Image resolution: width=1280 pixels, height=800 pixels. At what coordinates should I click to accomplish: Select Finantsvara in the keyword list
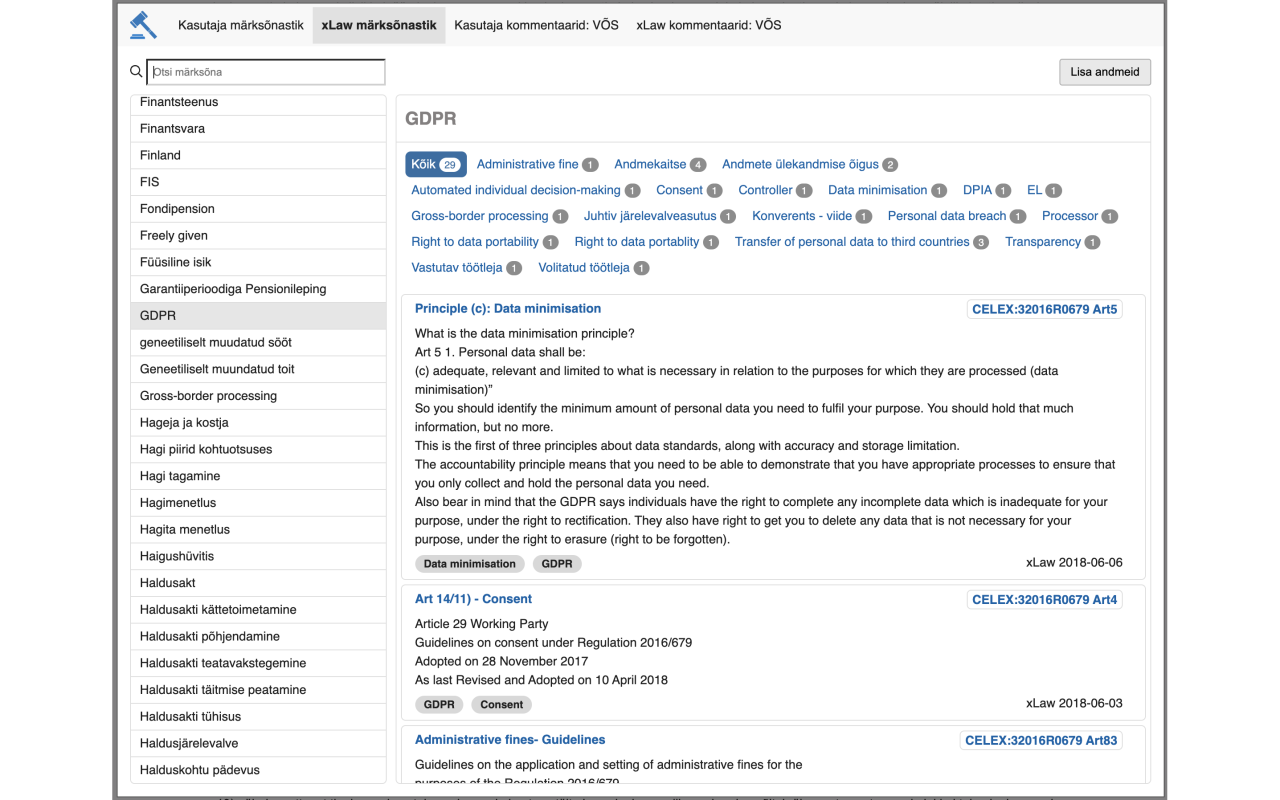(258, 129)
